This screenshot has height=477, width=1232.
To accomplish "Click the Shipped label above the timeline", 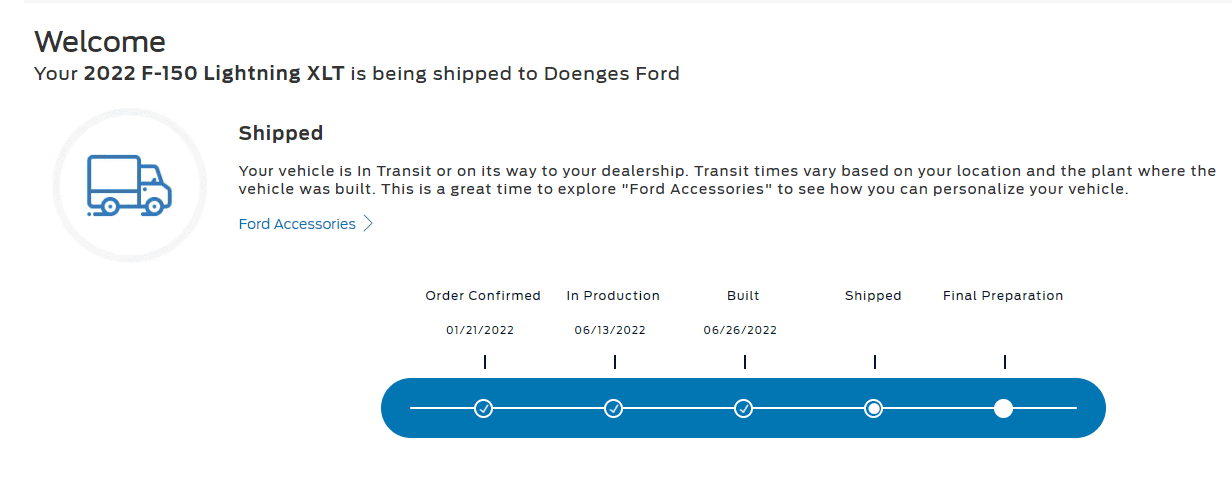I will (x=873, y=296).
